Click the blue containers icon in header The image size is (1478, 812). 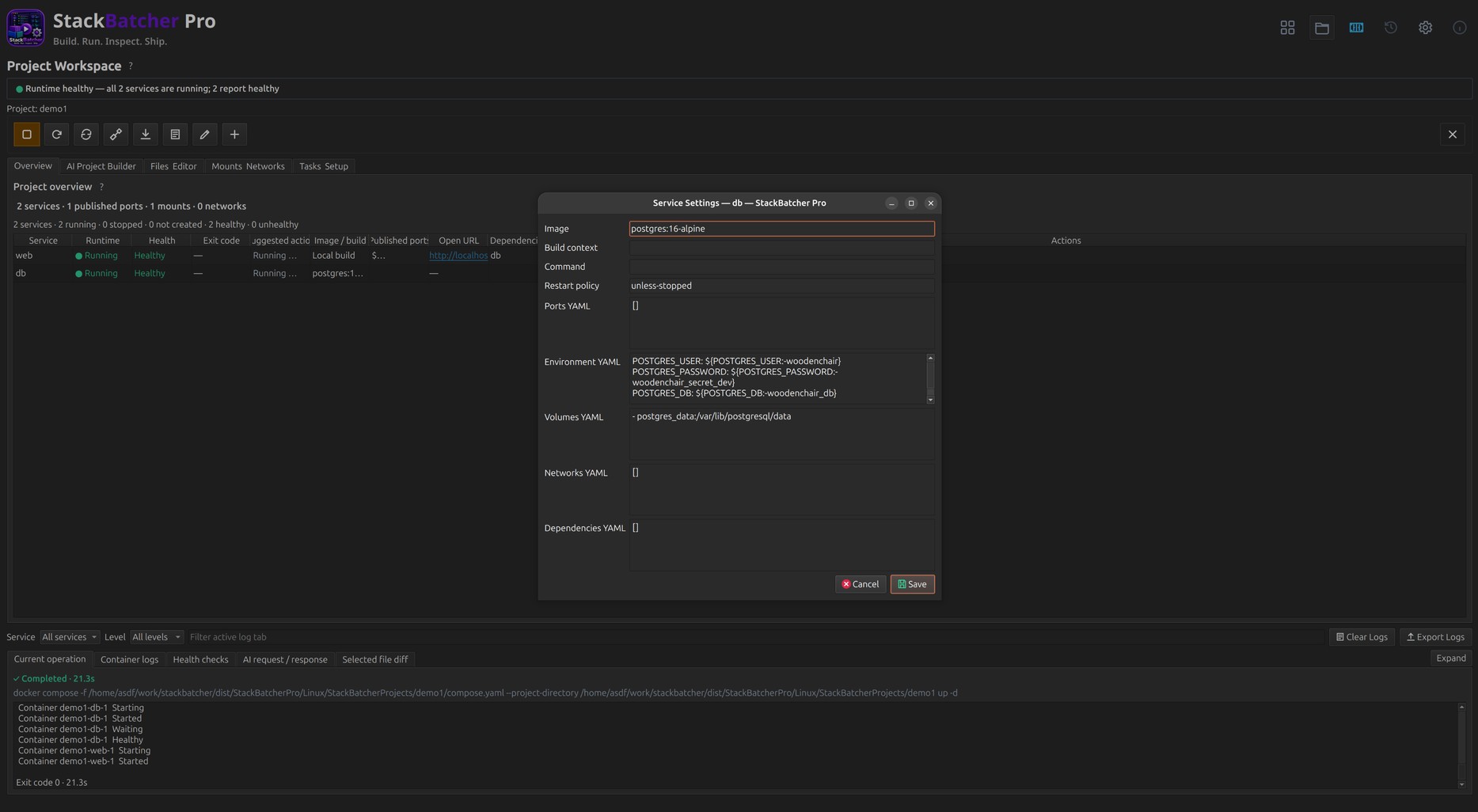coord(1356,28)
